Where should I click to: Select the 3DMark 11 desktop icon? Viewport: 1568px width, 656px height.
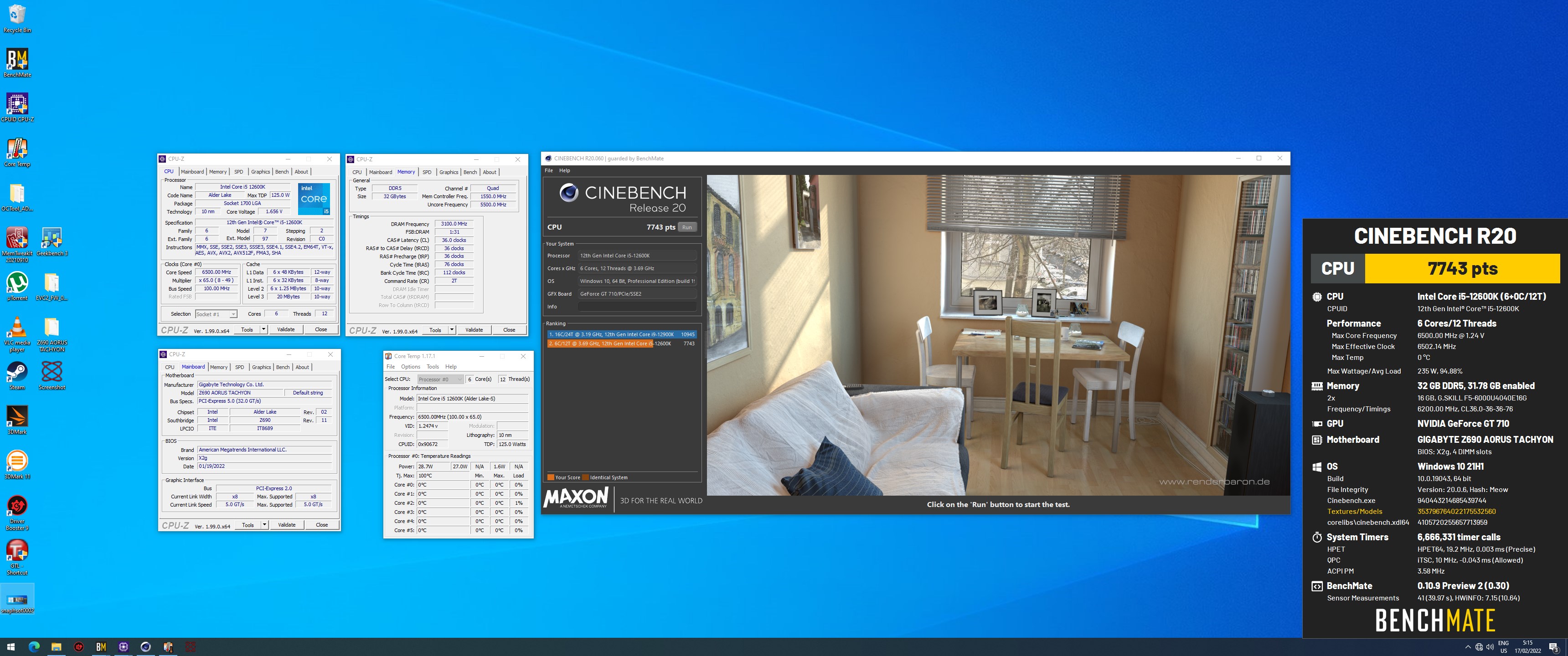[x=17, y=464]
